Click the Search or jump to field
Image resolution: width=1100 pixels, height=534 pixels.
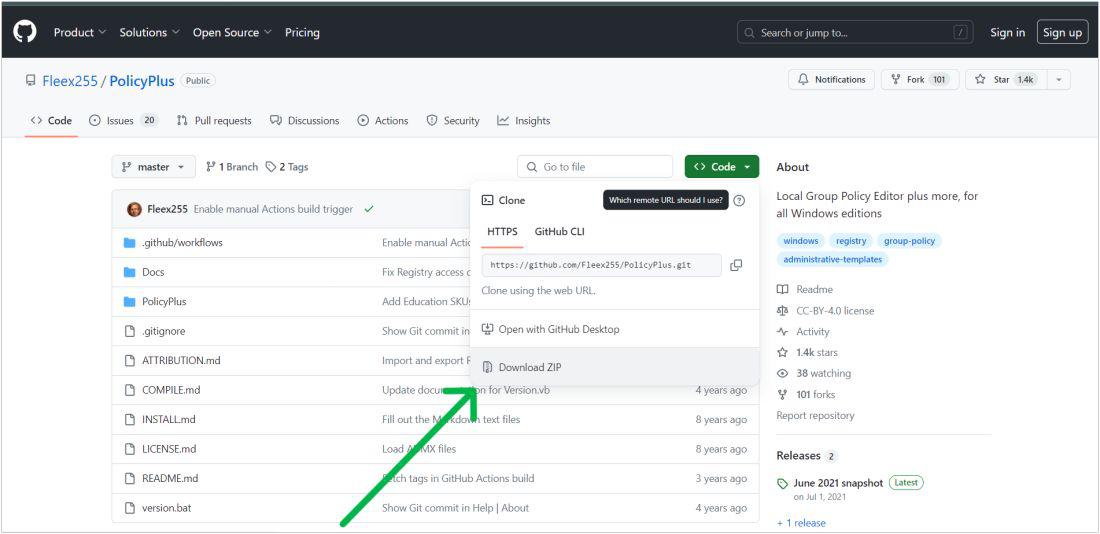tap(855, 32)
